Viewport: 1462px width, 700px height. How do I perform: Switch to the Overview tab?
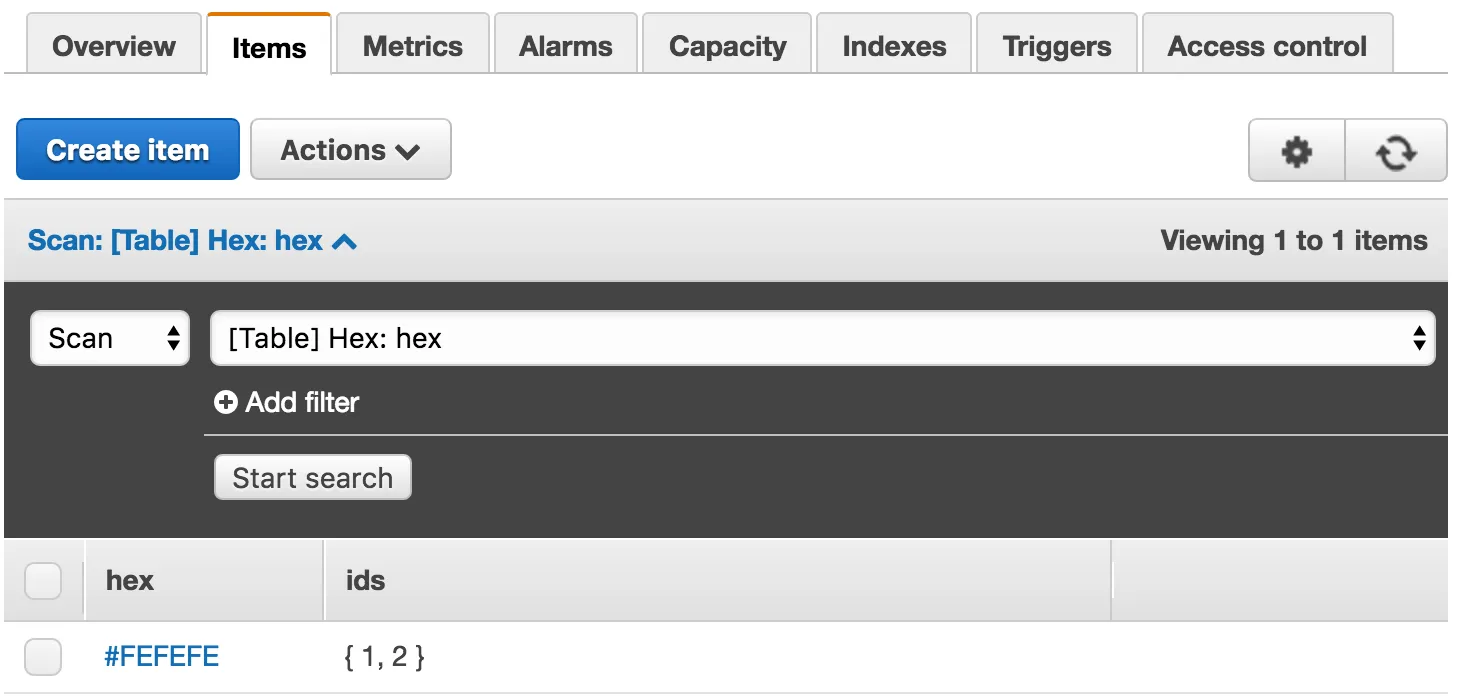tap(114, 46)
